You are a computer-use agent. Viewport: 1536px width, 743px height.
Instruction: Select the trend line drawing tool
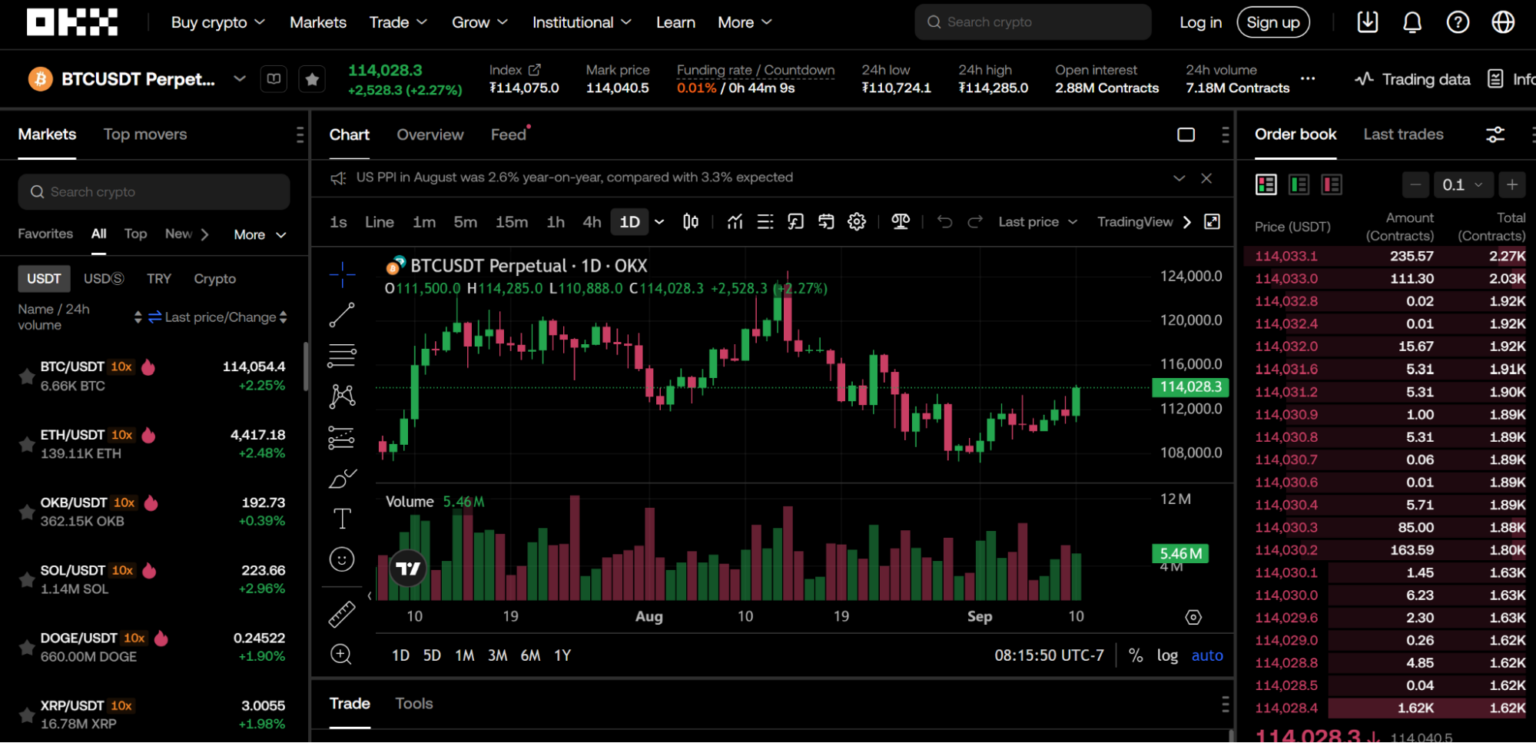(342, 315)
